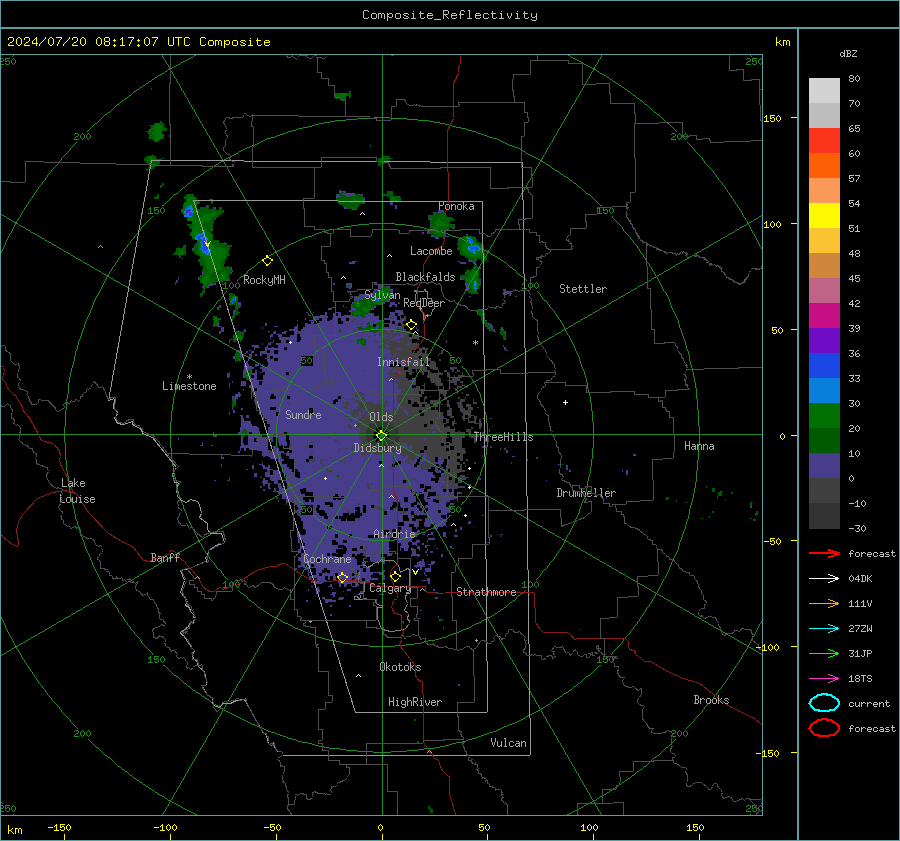
Task: Click the Sundre map label
Action: (303, 414)
